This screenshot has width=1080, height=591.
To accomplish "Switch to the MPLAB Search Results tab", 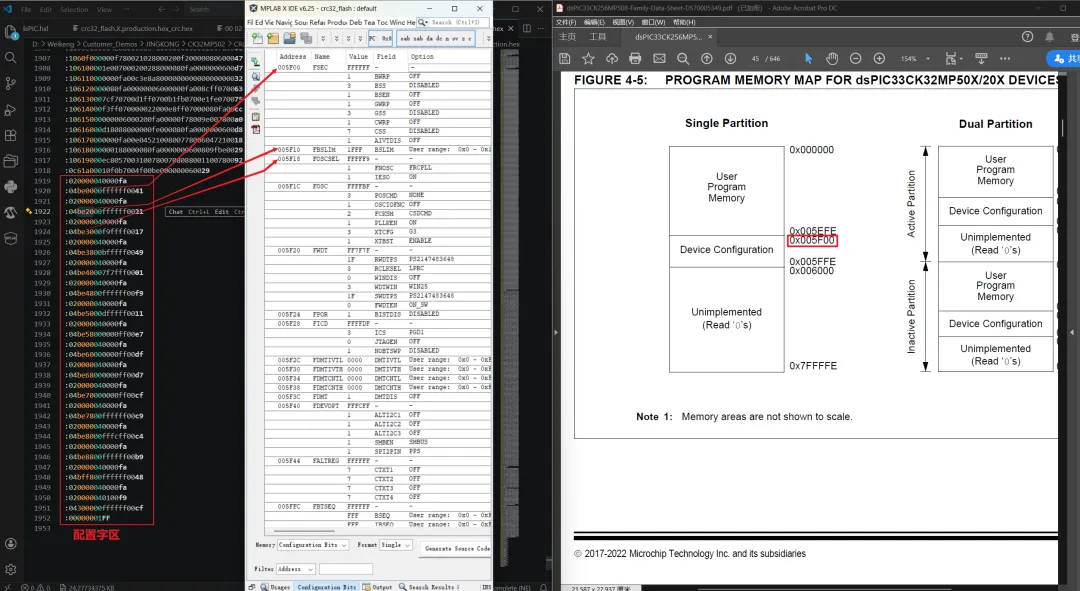I will pyautogui.click(x=428, y=587).
